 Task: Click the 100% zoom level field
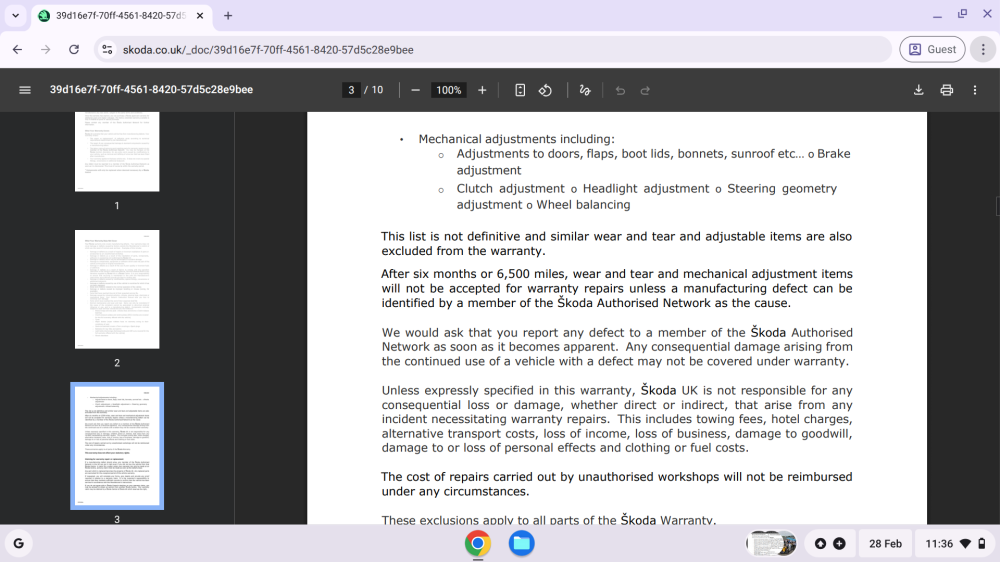click(448, 91)
